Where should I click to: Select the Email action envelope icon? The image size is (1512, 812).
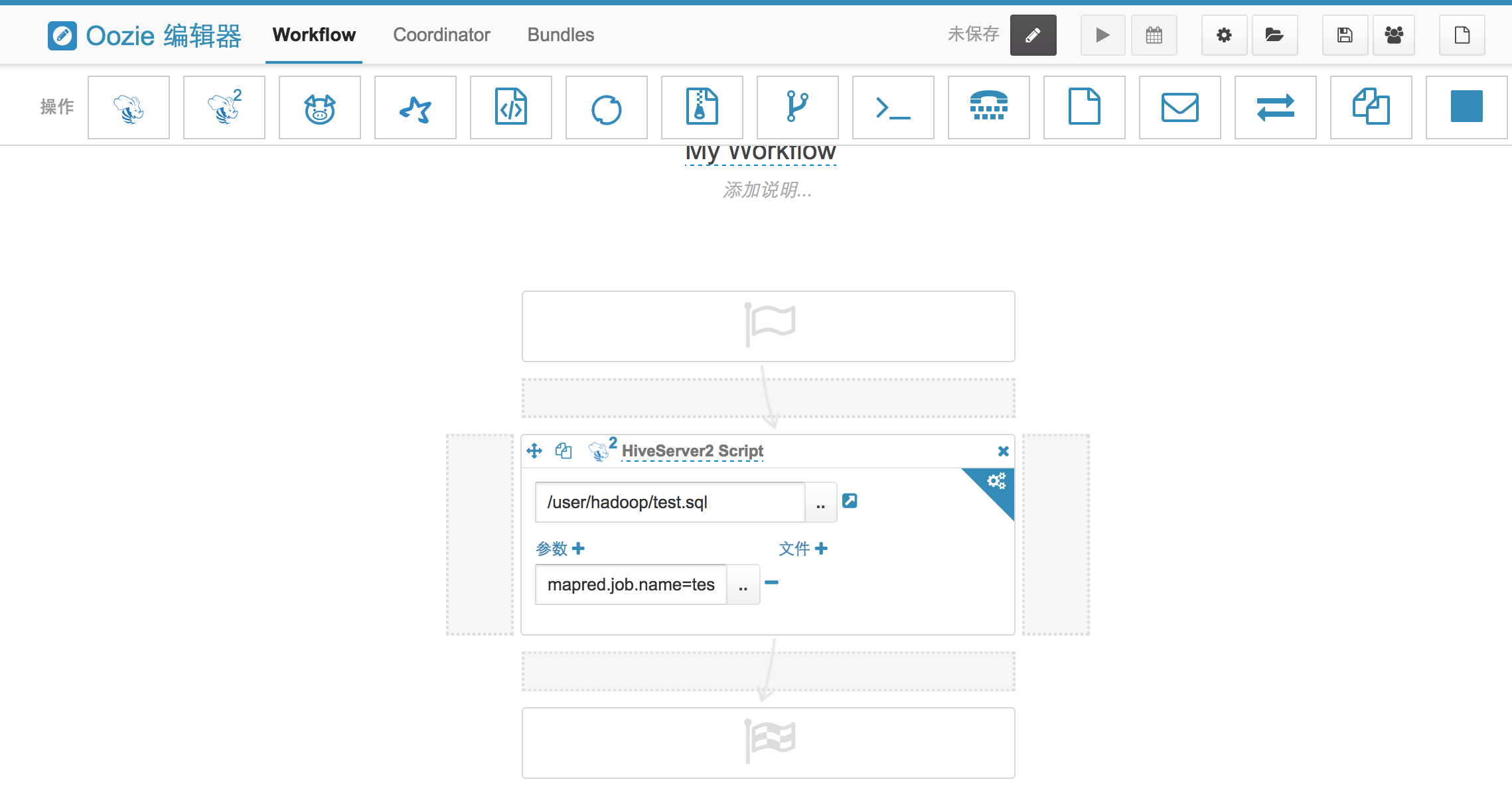coord(1180,107)
